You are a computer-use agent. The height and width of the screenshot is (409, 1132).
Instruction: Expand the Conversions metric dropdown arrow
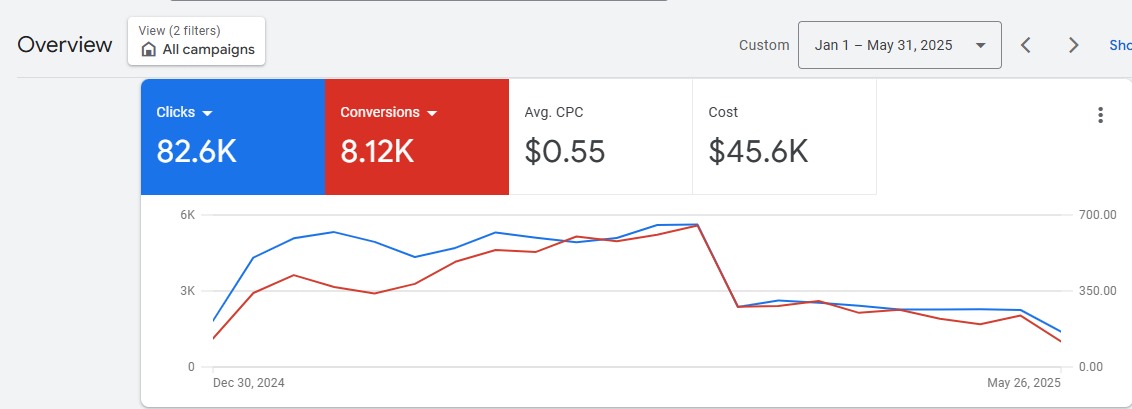pos(432,113)
